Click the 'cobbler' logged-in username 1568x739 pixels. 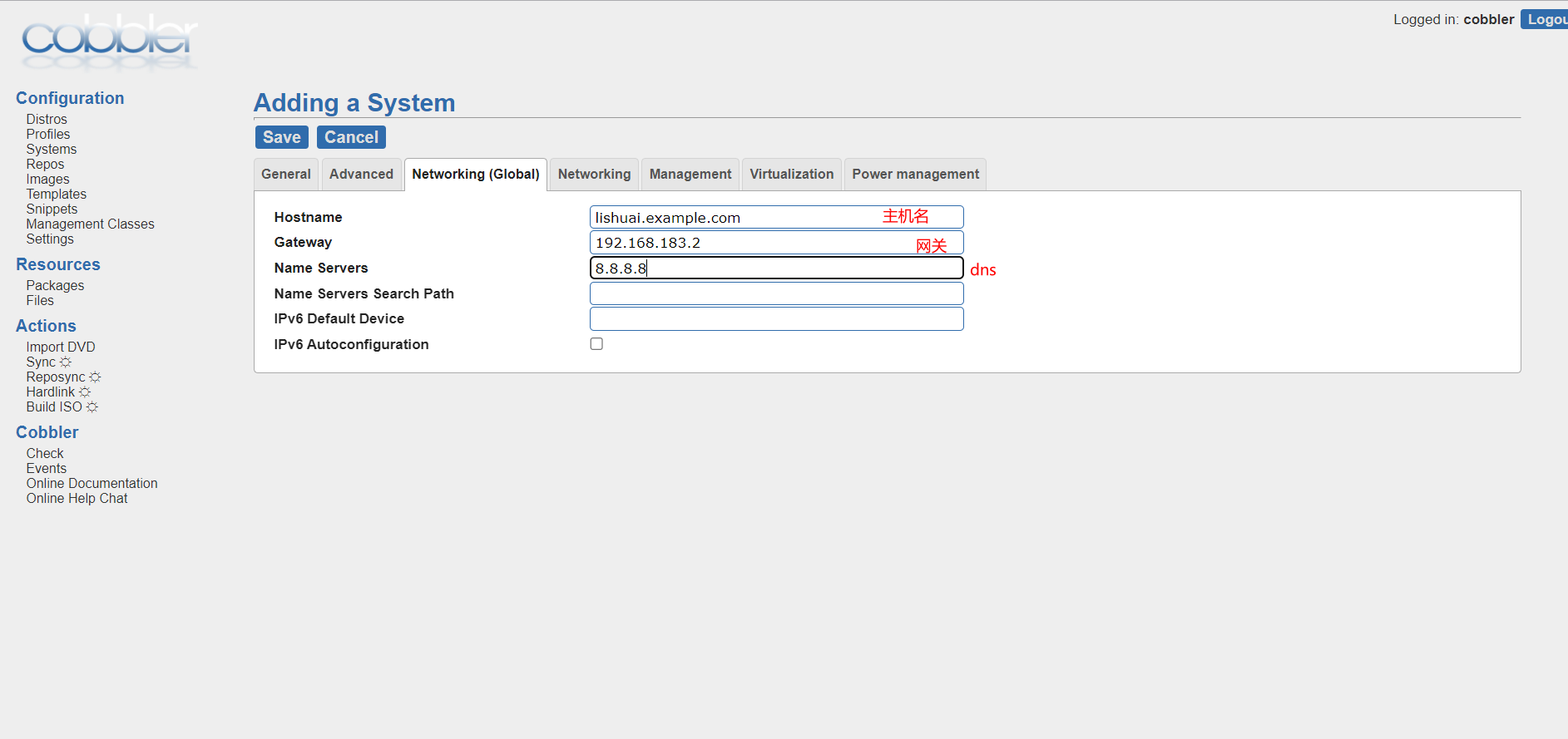1488,19
